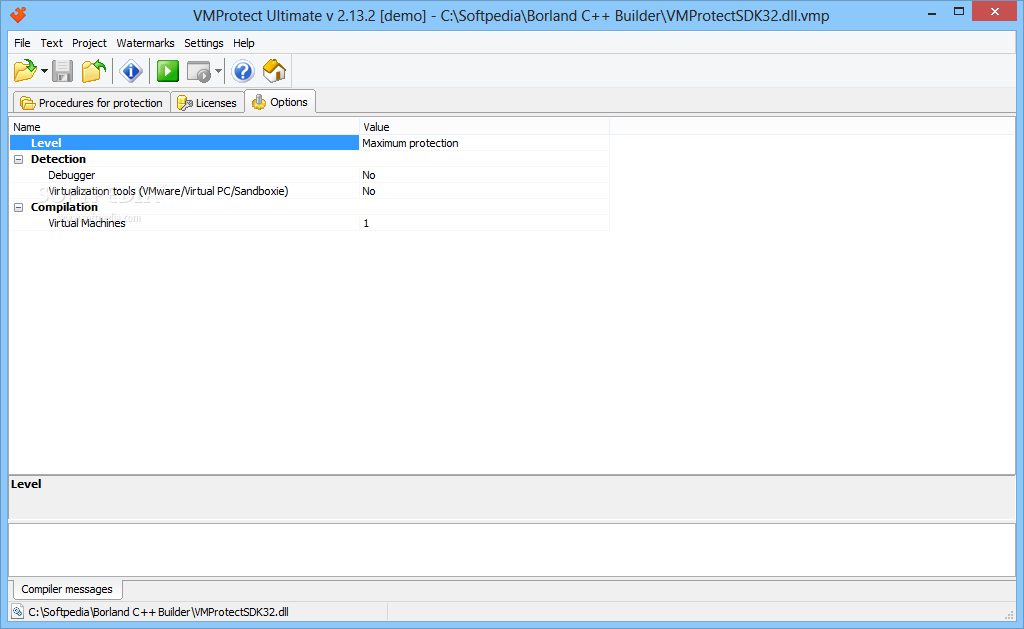Select the Detection category label
This screenshot has width=1024, height=629.
[x=58, y=159]
